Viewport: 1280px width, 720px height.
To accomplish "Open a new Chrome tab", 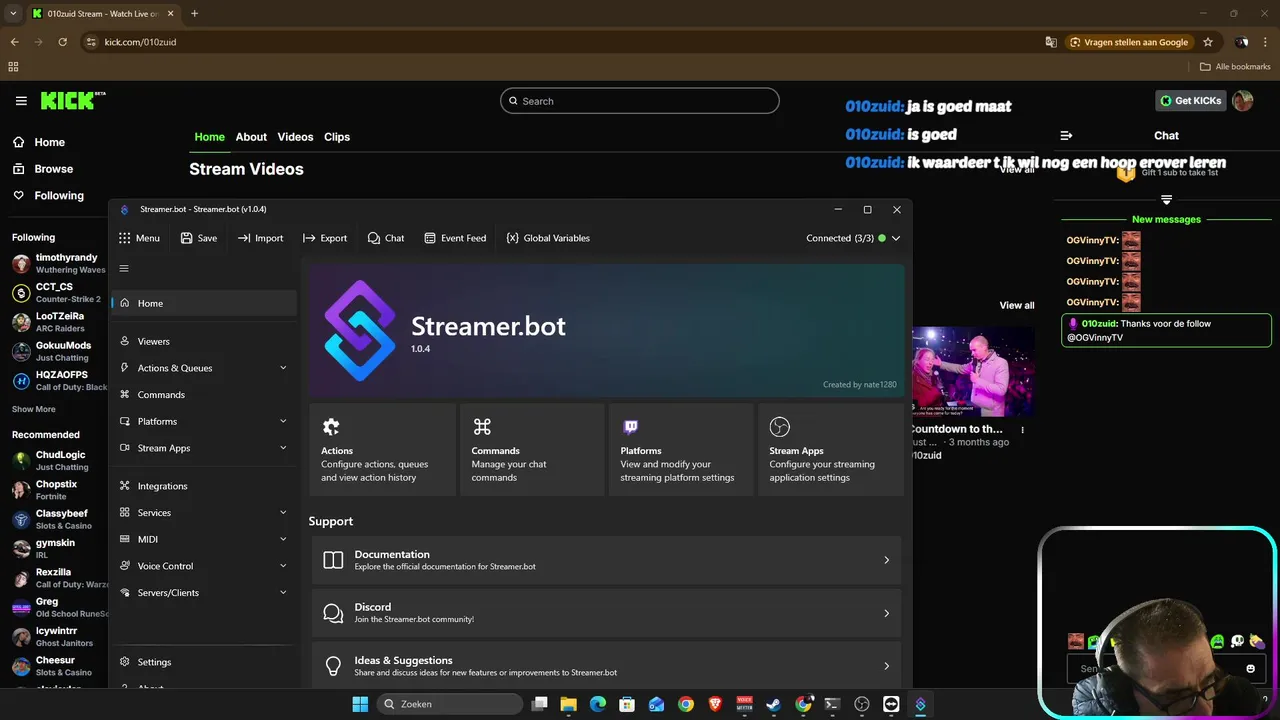I will click(194, 13).
